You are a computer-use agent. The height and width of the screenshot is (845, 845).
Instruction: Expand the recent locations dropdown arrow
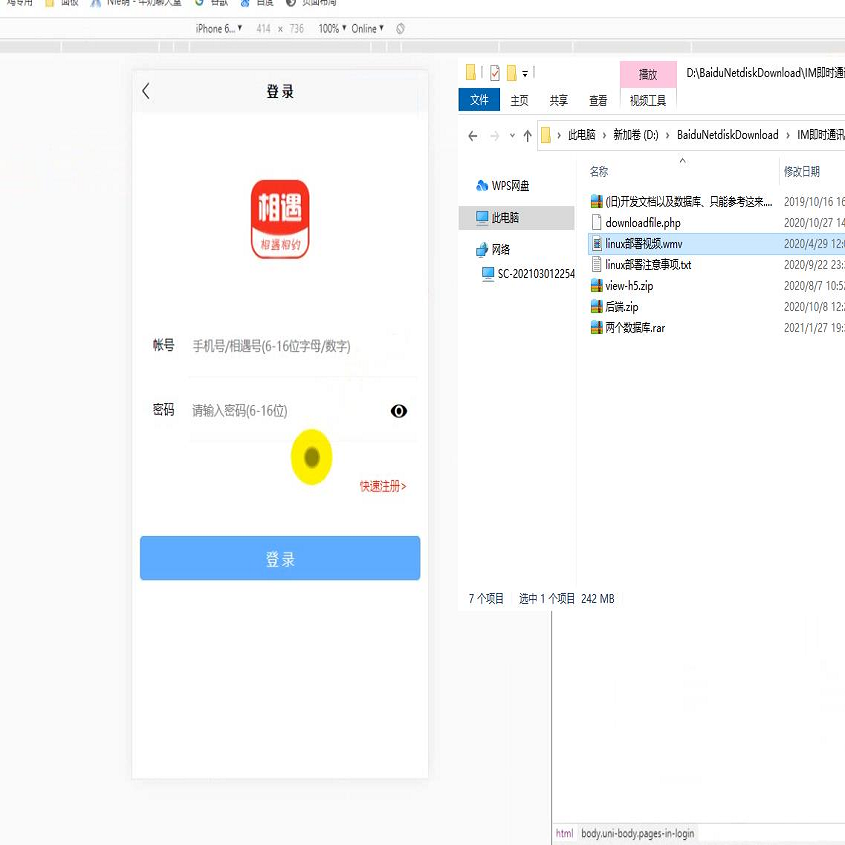coord(512,136)
